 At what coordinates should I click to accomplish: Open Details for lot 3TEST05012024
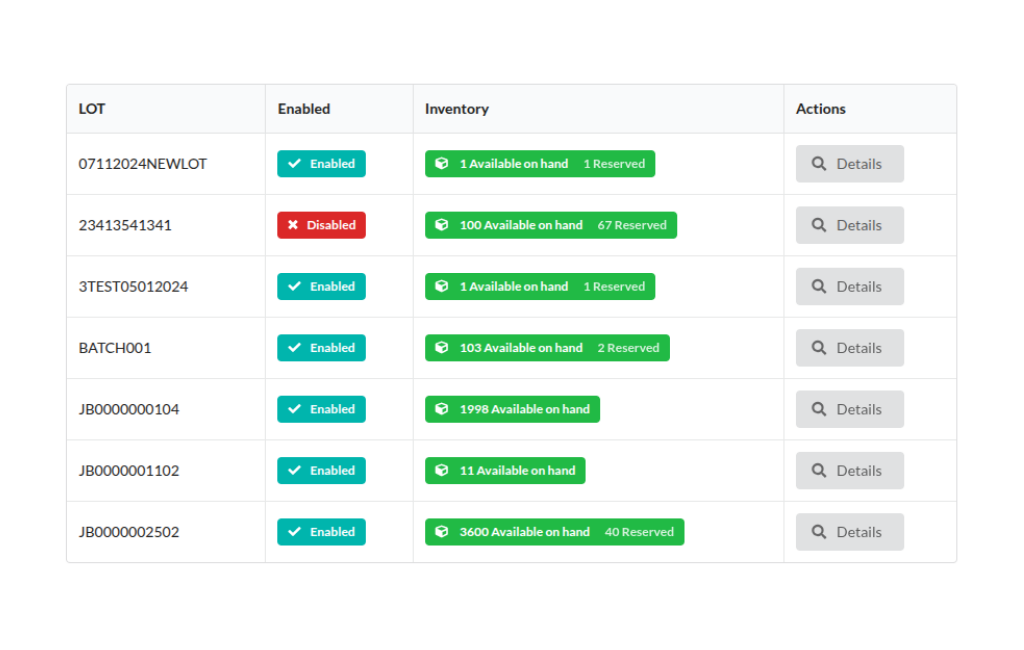(x=849, y=286)
